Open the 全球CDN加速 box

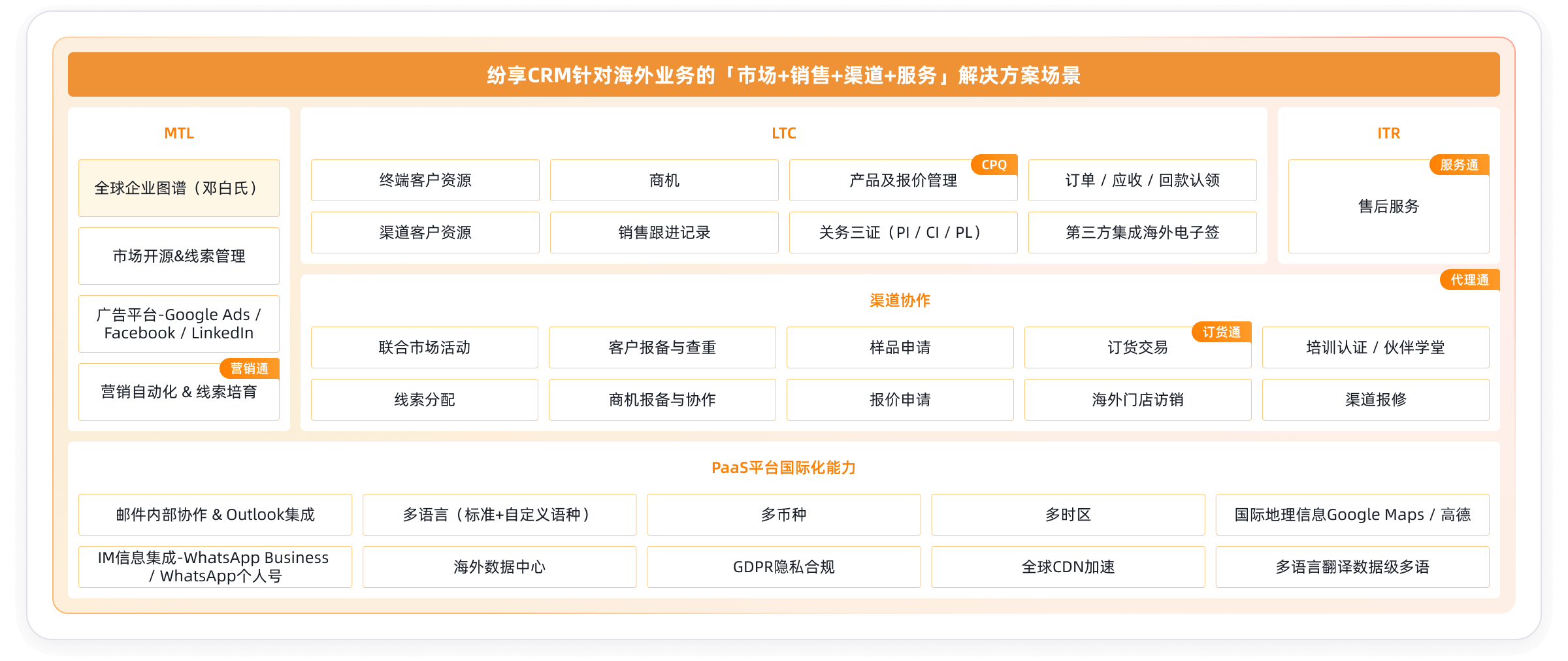(1068, 567)
